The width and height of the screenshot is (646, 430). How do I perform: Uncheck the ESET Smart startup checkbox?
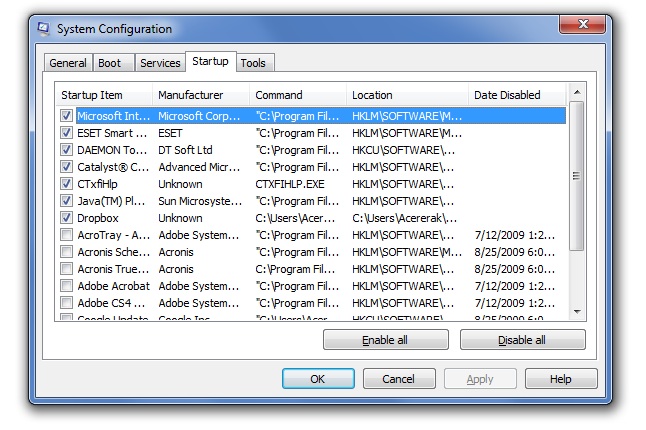pos(66,132)
